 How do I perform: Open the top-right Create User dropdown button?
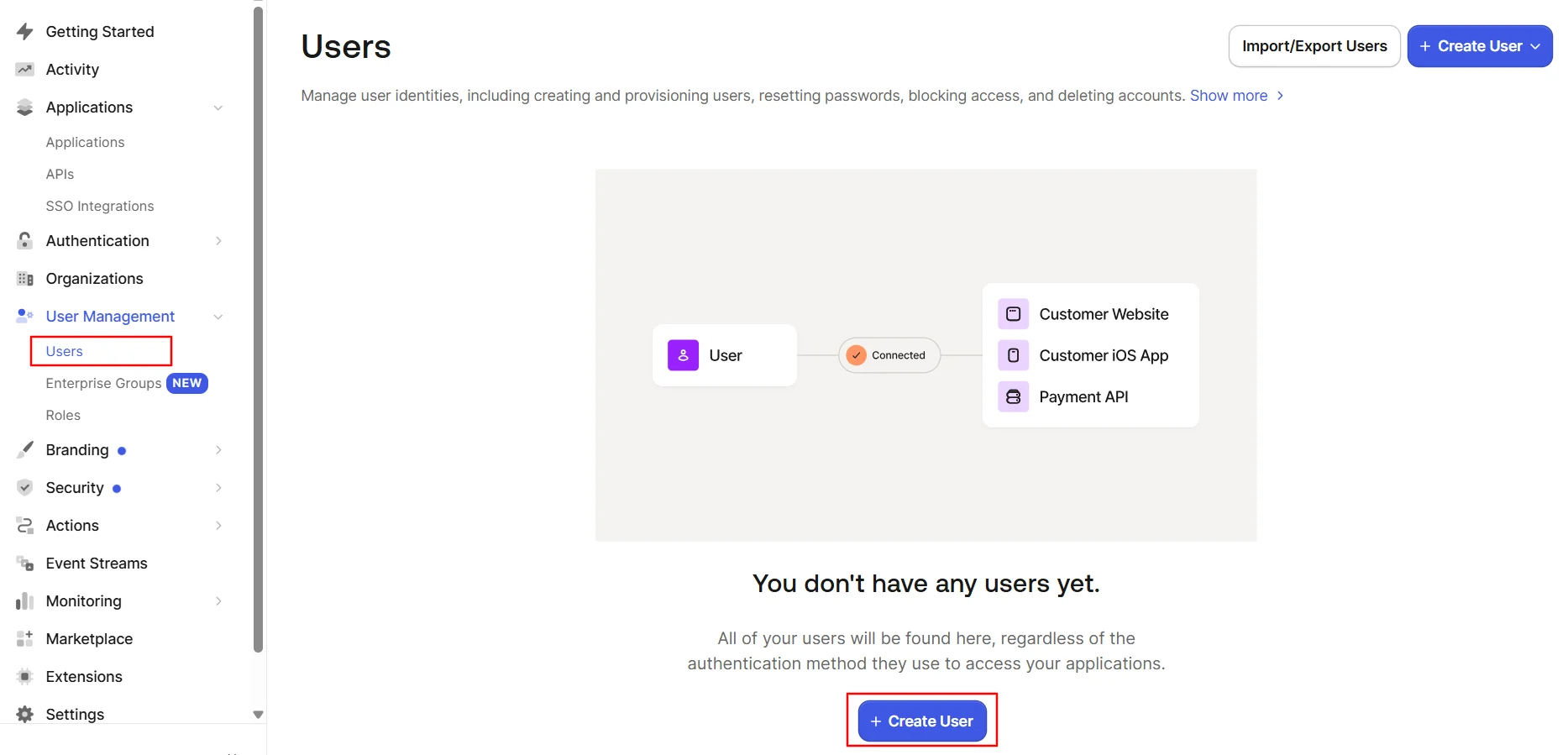coord(1480,46)
